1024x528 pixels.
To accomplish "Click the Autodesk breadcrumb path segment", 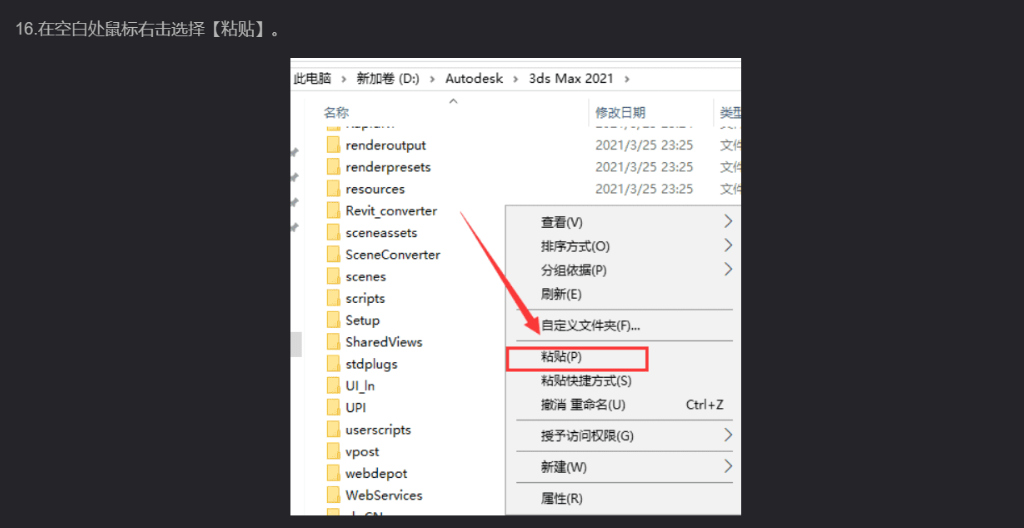I will tap(476, 78).
